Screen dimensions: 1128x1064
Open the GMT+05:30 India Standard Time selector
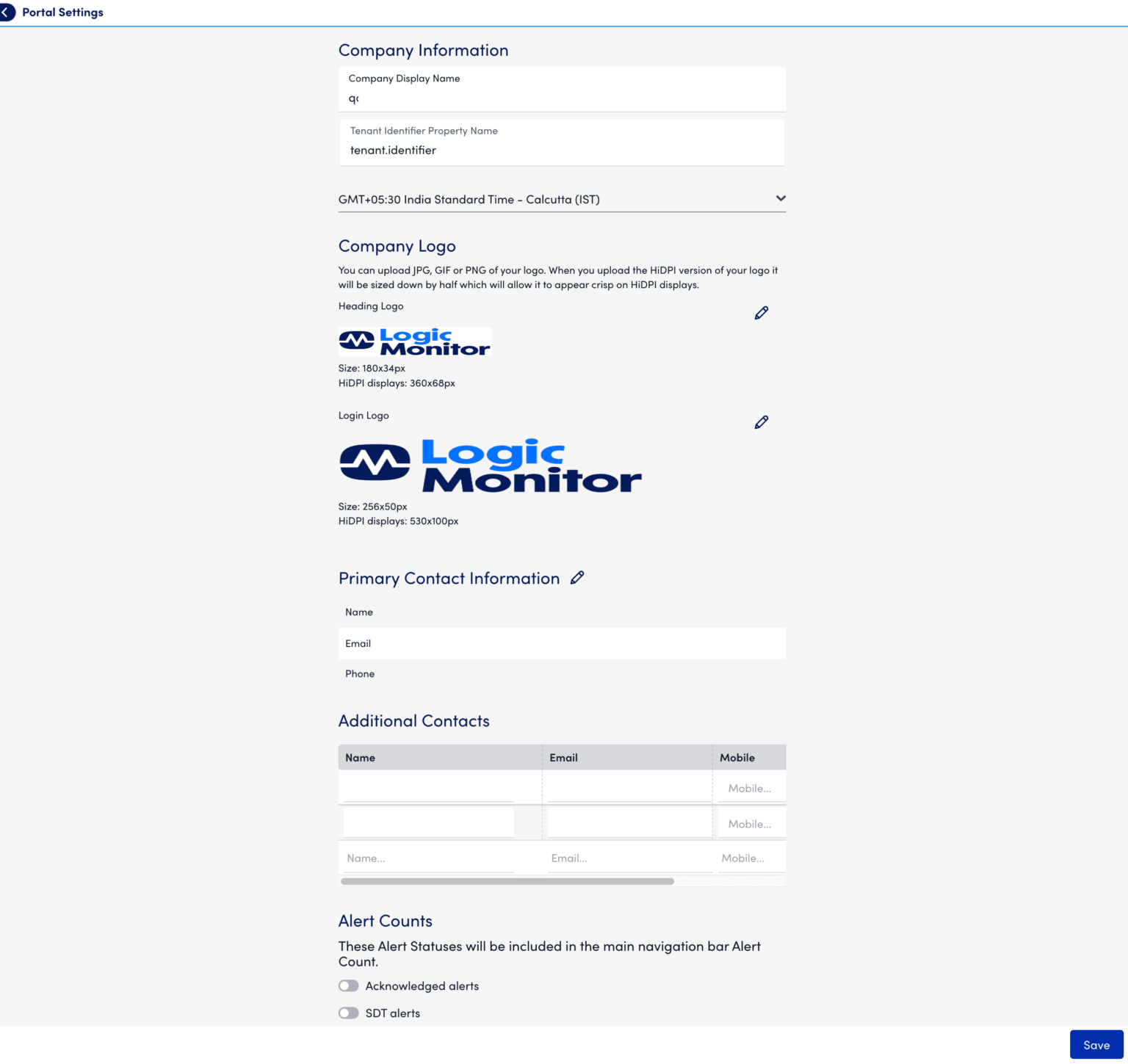click(x=562, y=199)
